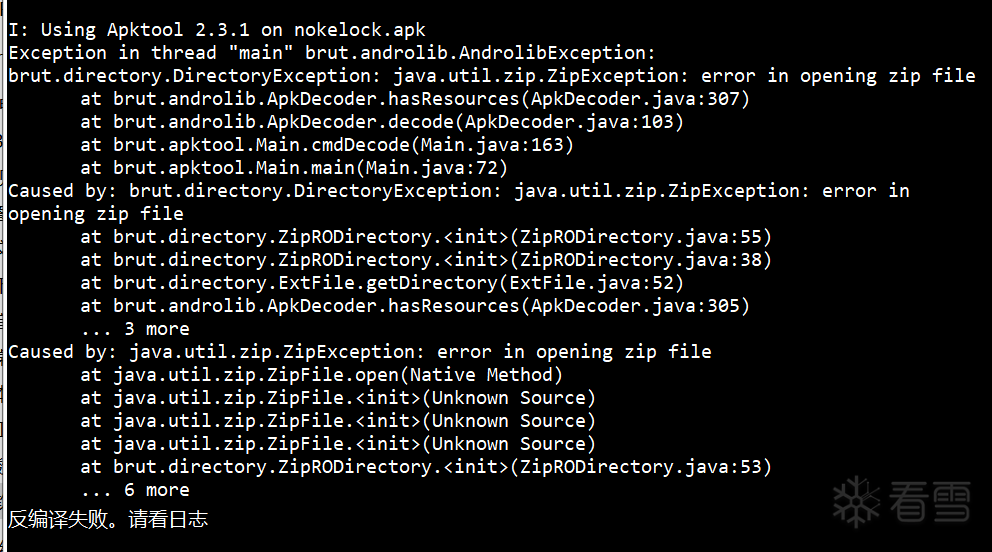Image resolution: width=992 pixels, height=552 pixels.
Task: Click the Main.main(Main.java:72) line
Action: (294, 168)
